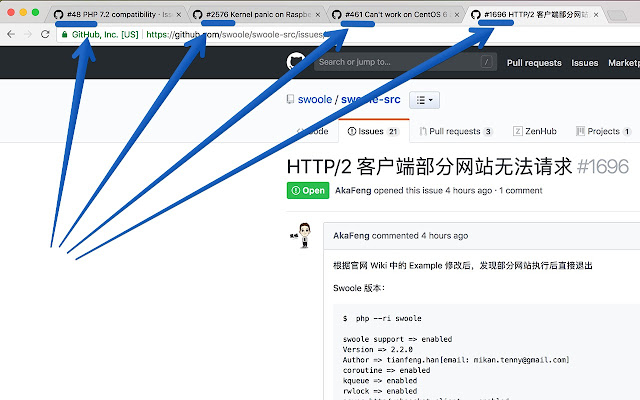This screenshot has width=640, height=400.
Task: Click the 4 hours ago timestamp under the title
Action: point(469,190)
